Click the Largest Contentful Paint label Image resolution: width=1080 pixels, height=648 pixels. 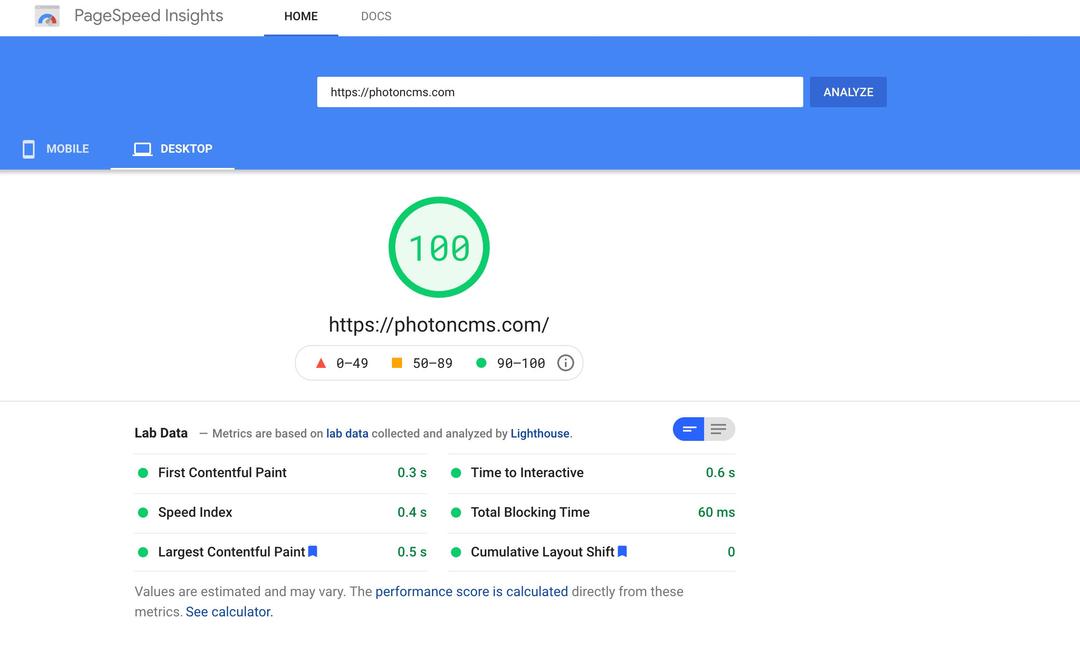(231, 552)
